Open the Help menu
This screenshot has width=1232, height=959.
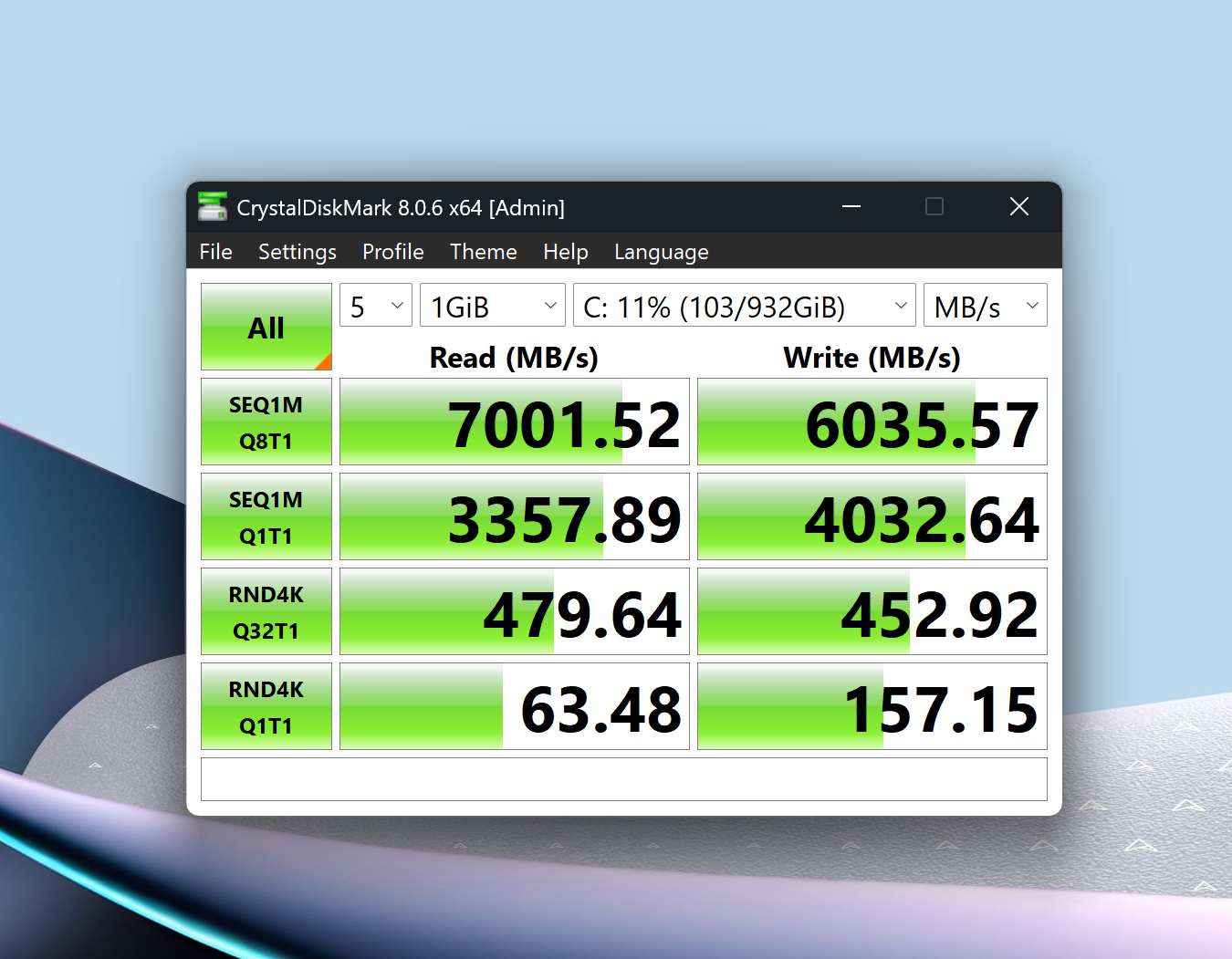tap(566, 252)
